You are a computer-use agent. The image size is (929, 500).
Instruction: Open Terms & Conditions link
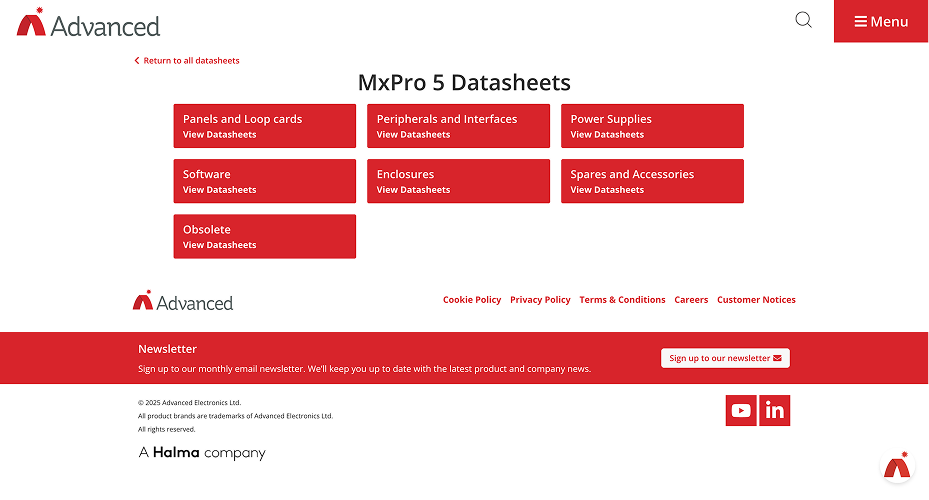click(x=622, y=300)
